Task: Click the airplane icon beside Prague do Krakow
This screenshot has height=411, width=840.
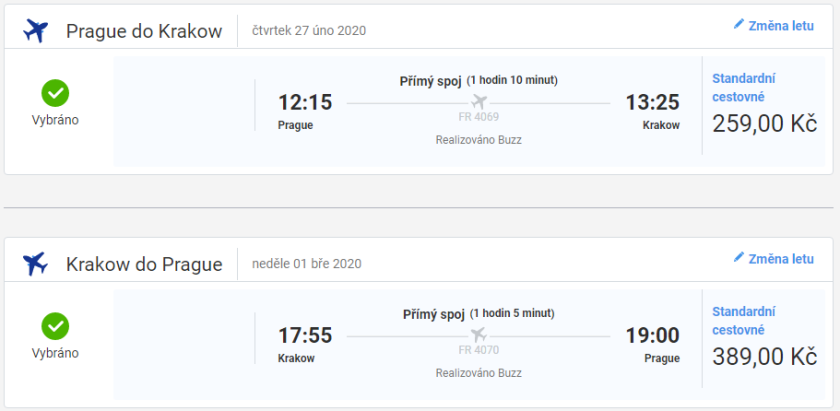Action: pyautogui.click(x=35, y=31)
